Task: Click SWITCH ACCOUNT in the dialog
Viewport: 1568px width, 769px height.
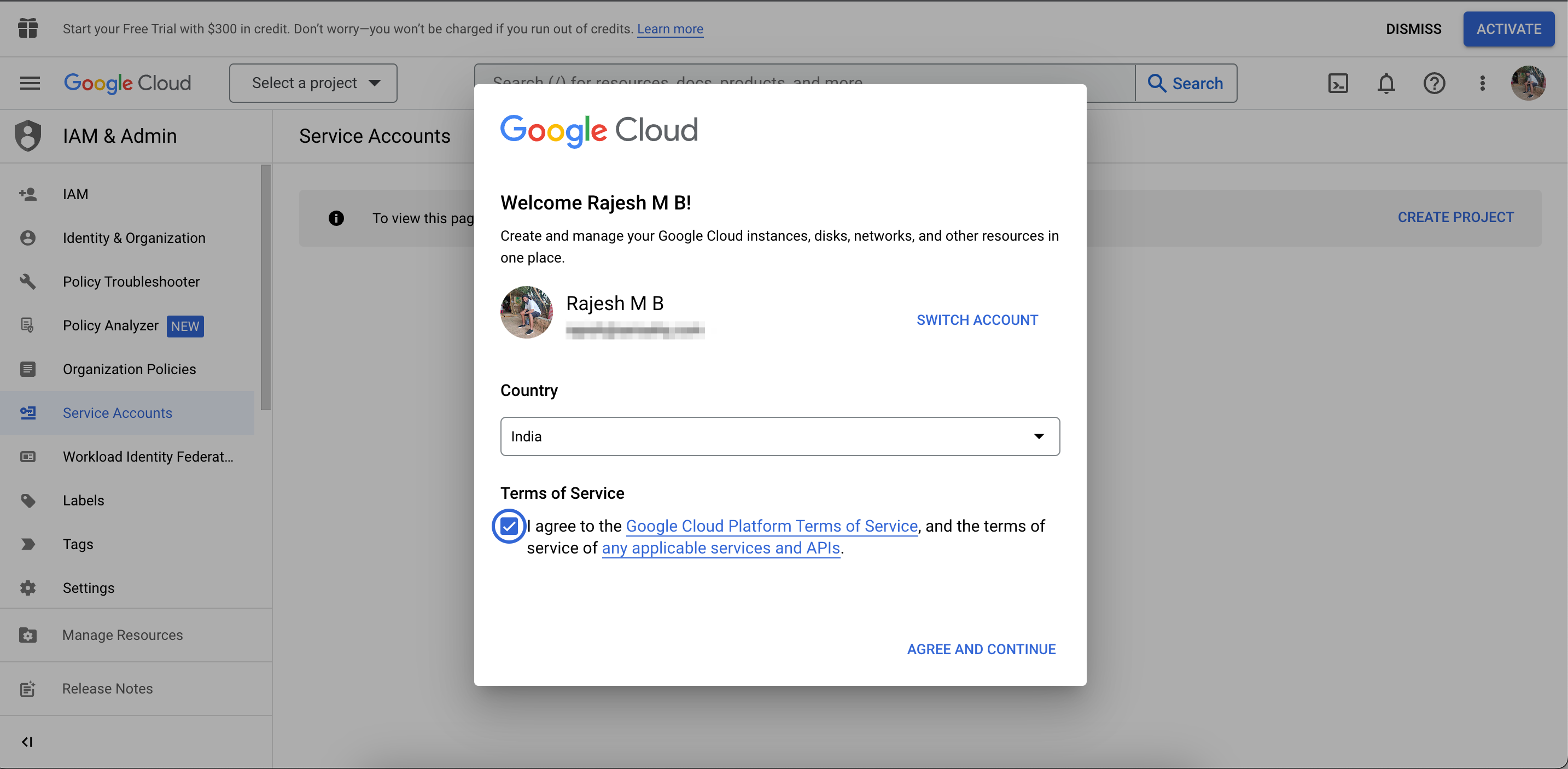Action: click(977, 321)
